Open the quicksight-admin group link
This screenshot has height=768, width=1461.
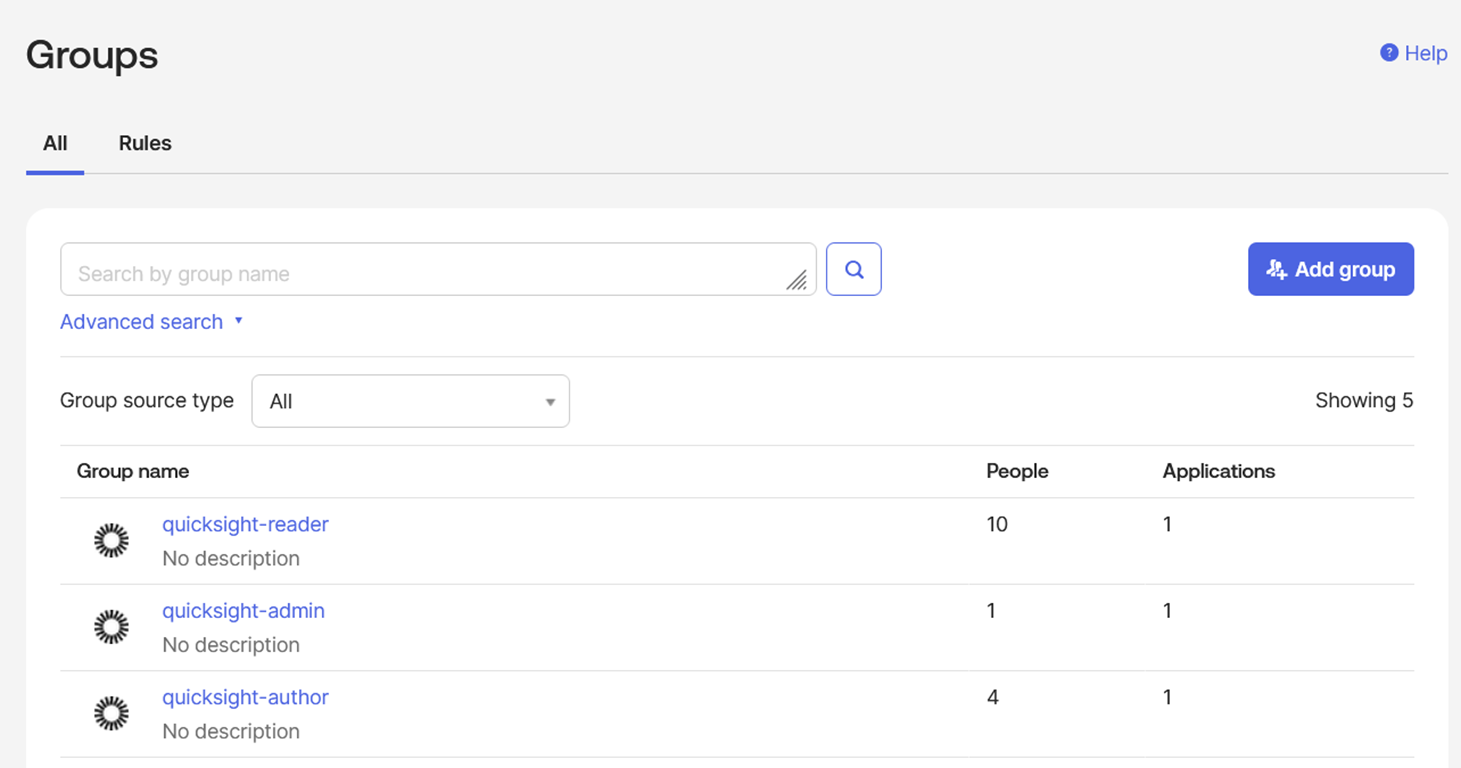pyautogui.click(x=243, y=610)
